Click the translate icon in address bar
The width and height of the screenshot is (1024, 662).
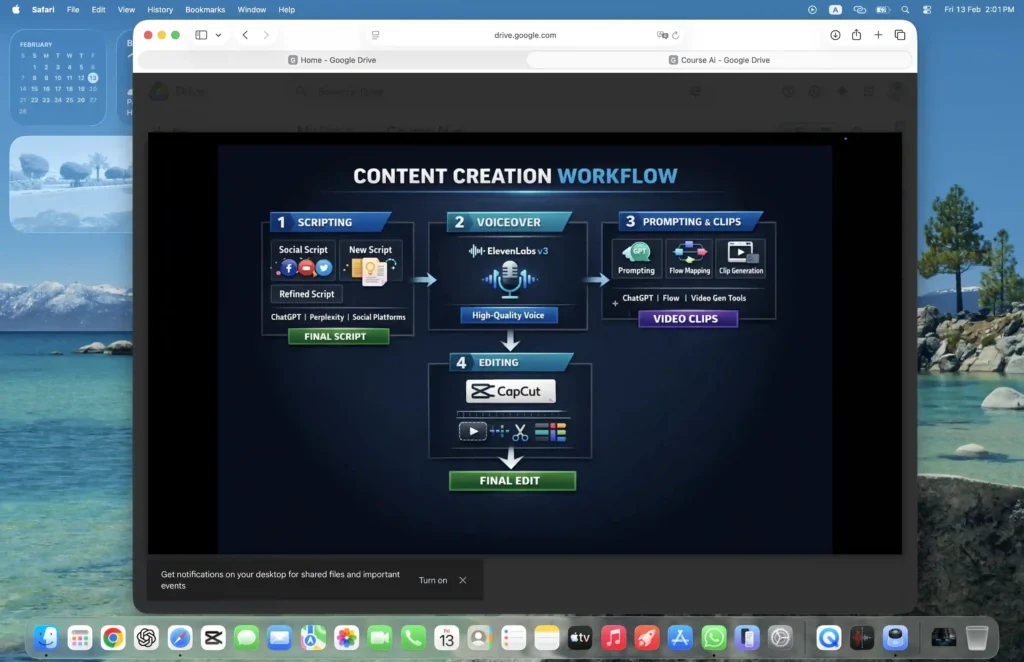coord(662,35)
